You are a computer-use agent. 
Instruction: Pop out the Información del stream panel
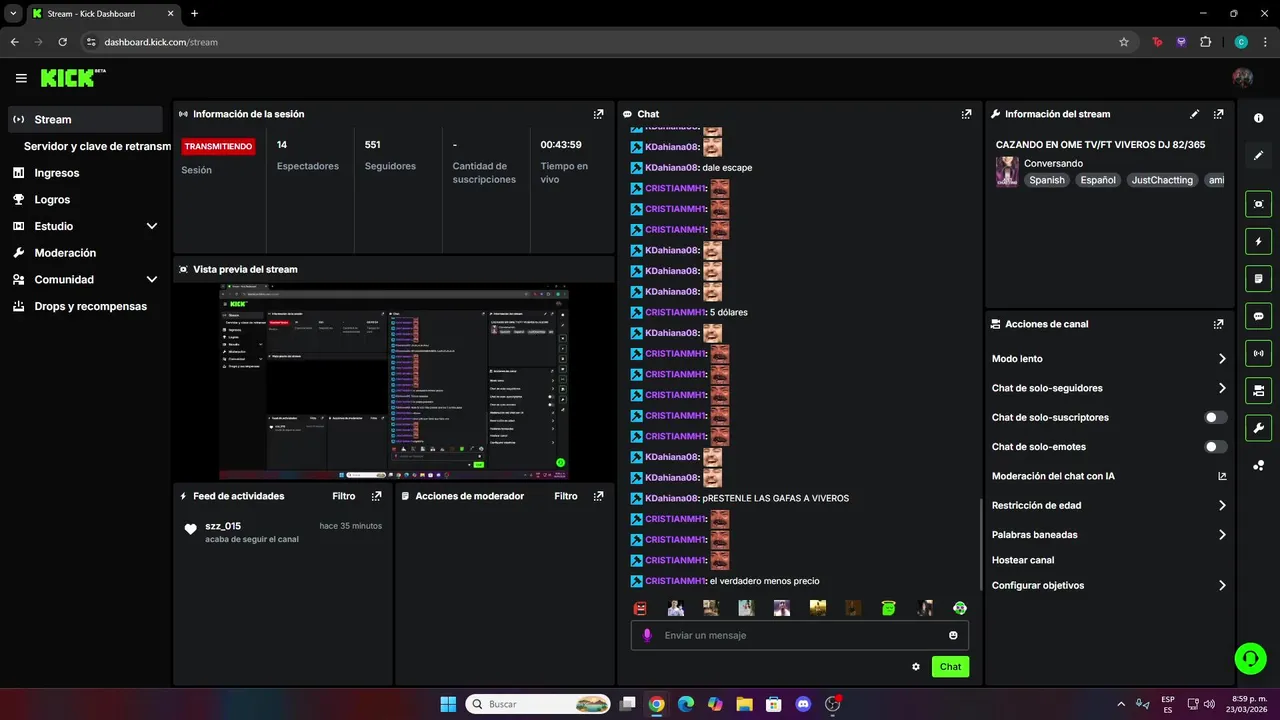(x=1218, y=114)
